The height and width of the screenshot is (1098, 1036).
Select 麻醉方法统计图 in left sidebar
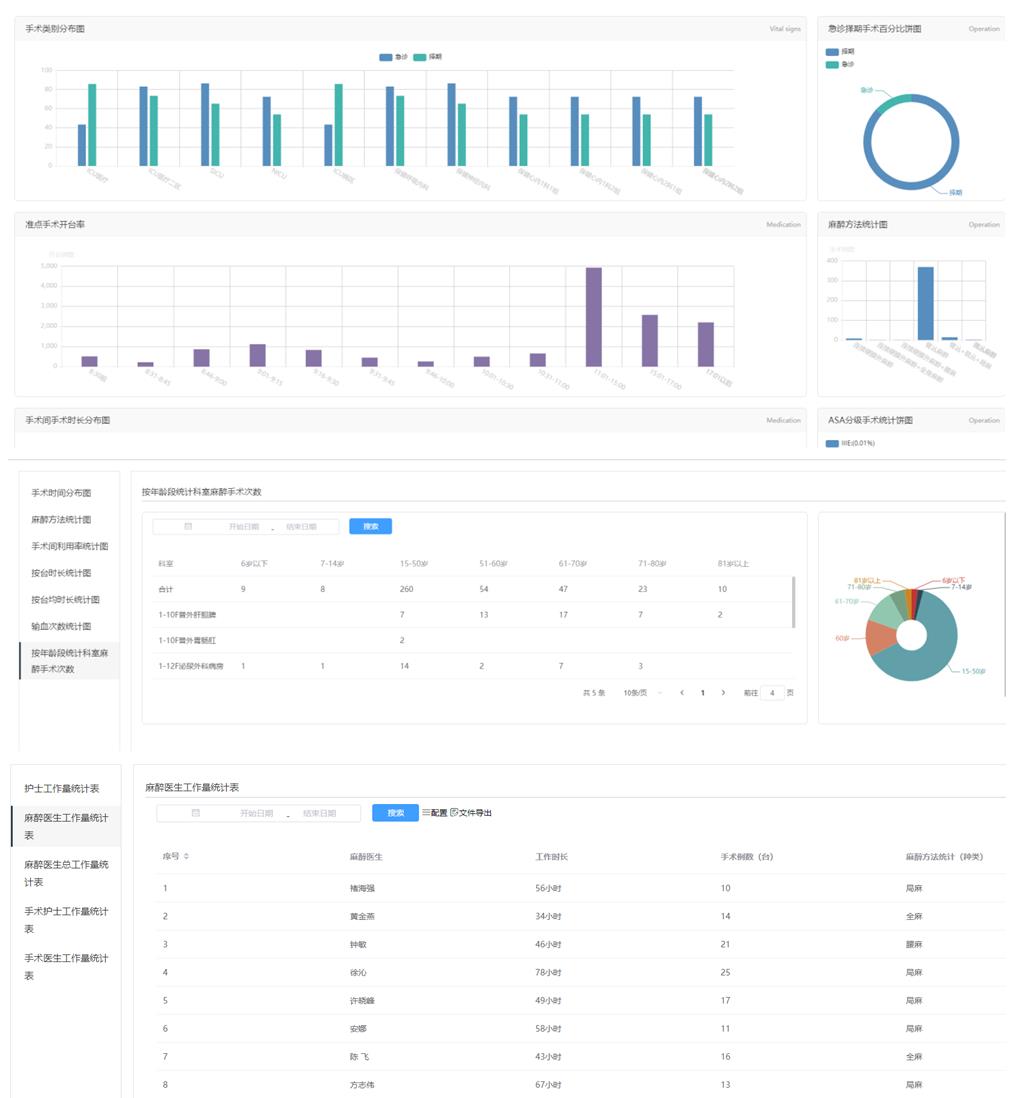(61, 520)
